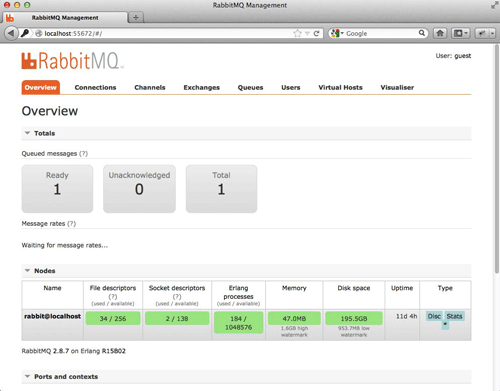Screen dimensions: 500x391
Task: Click the 11d 4h uptime value
Action: click(x=406, y=316)
